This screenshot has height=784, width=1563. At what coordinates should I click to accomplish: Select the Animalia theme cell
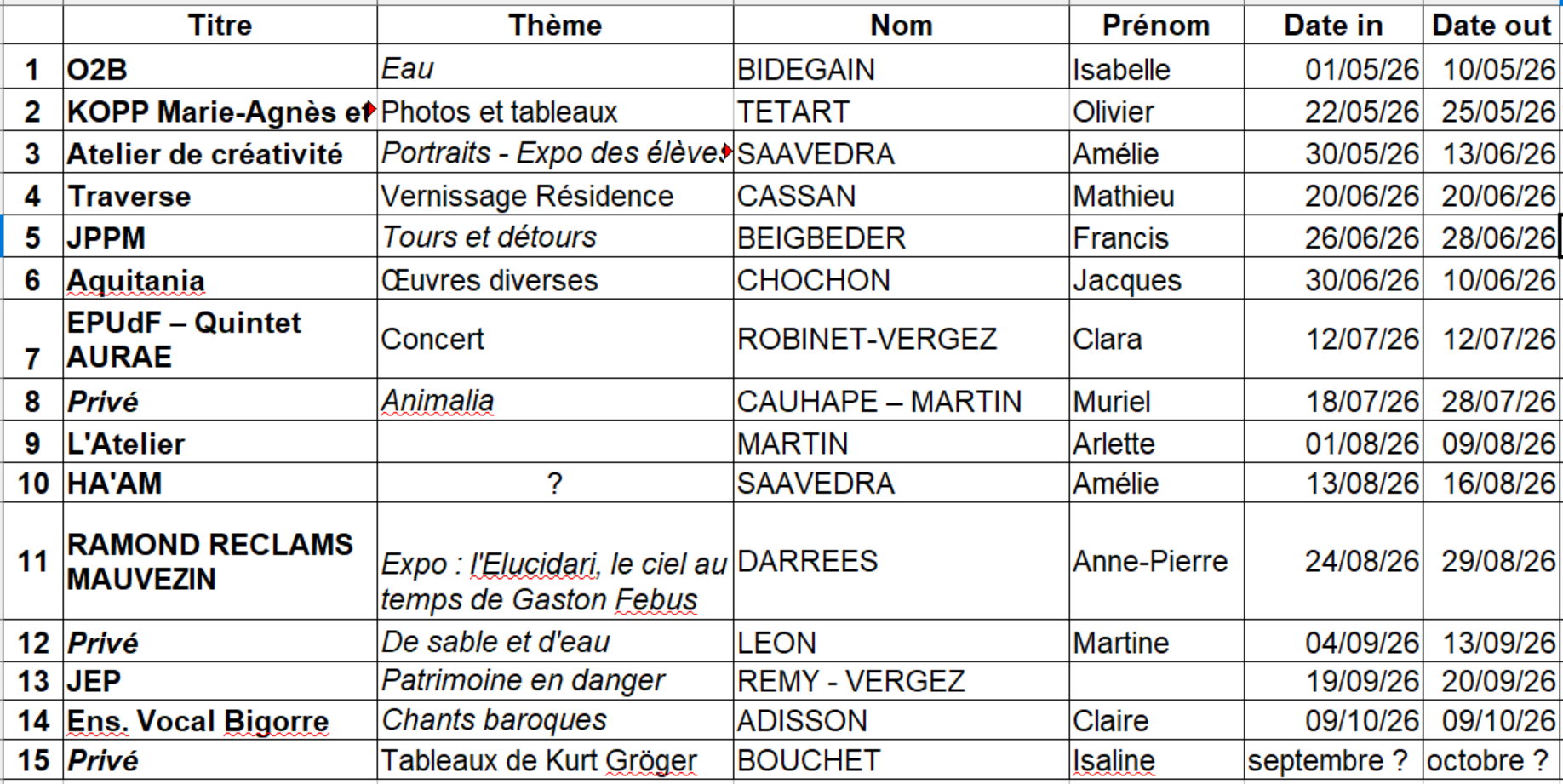pos(555,401)
